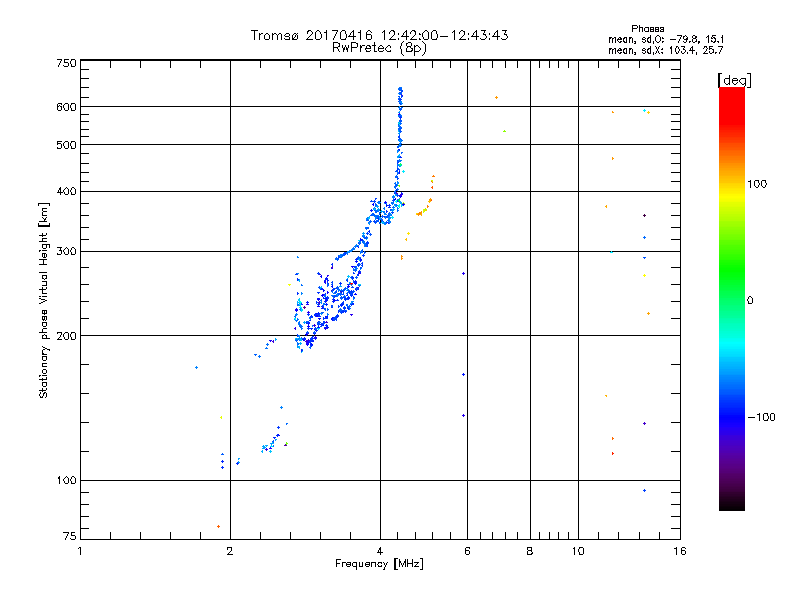Click the y-axis '750' tick label

pyautogui.click(x=66, y=63)
